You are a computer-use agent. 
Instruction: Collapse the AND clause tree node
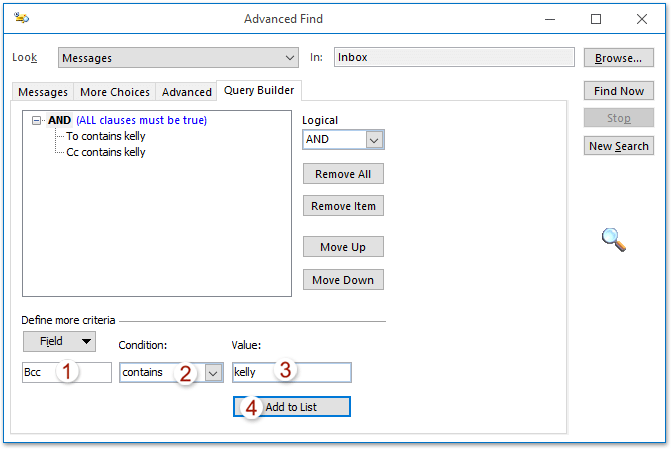point(37,120)
